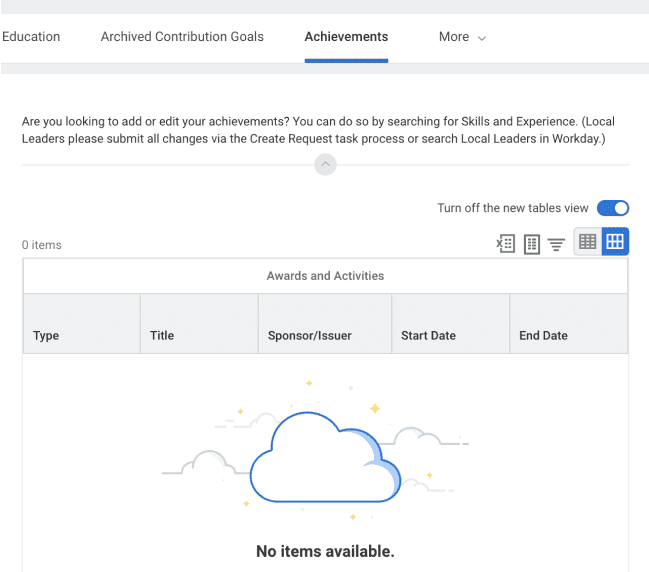The image size is (649, 572).
Task: Click the 'No items available.' message
Action: click(x=325, y=551)
